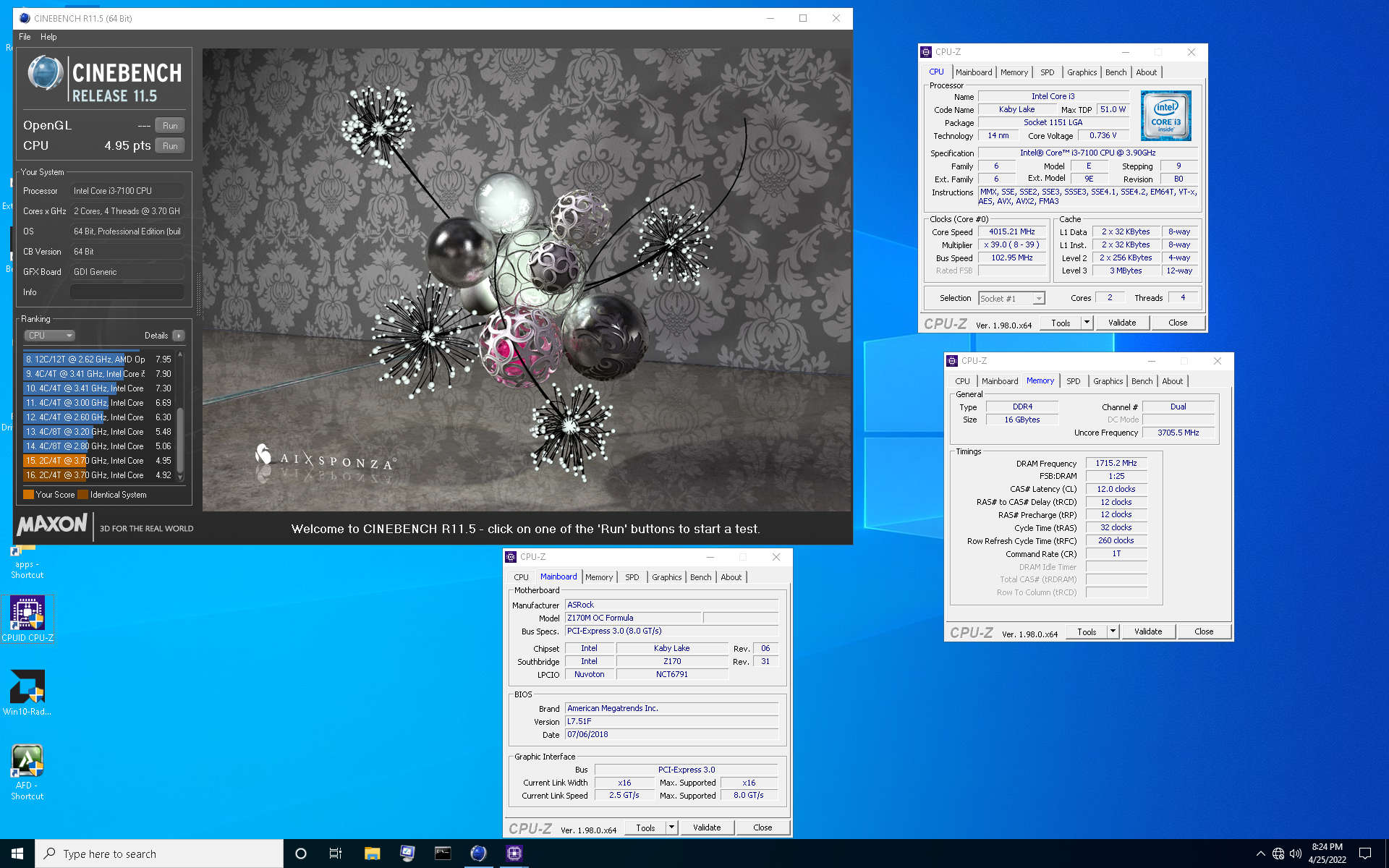The height and width of the screenshot is (868, 1389).
Task: Open File Explorer from the taskbar
Action: [372, 854]
